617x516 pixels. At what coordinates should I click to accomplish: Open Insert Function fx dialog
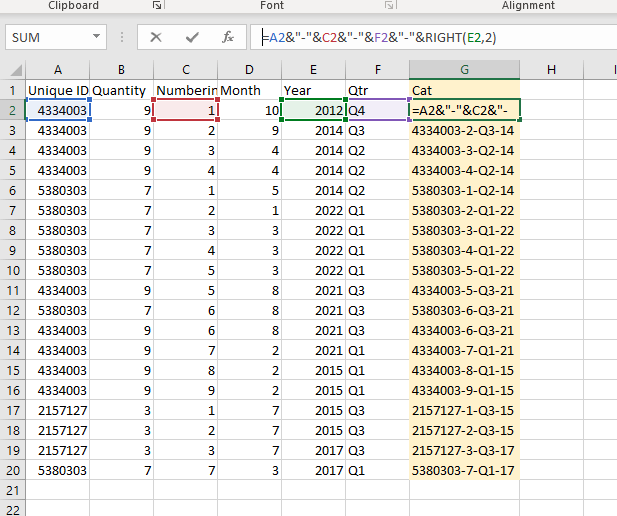click(x=228, y=37)
